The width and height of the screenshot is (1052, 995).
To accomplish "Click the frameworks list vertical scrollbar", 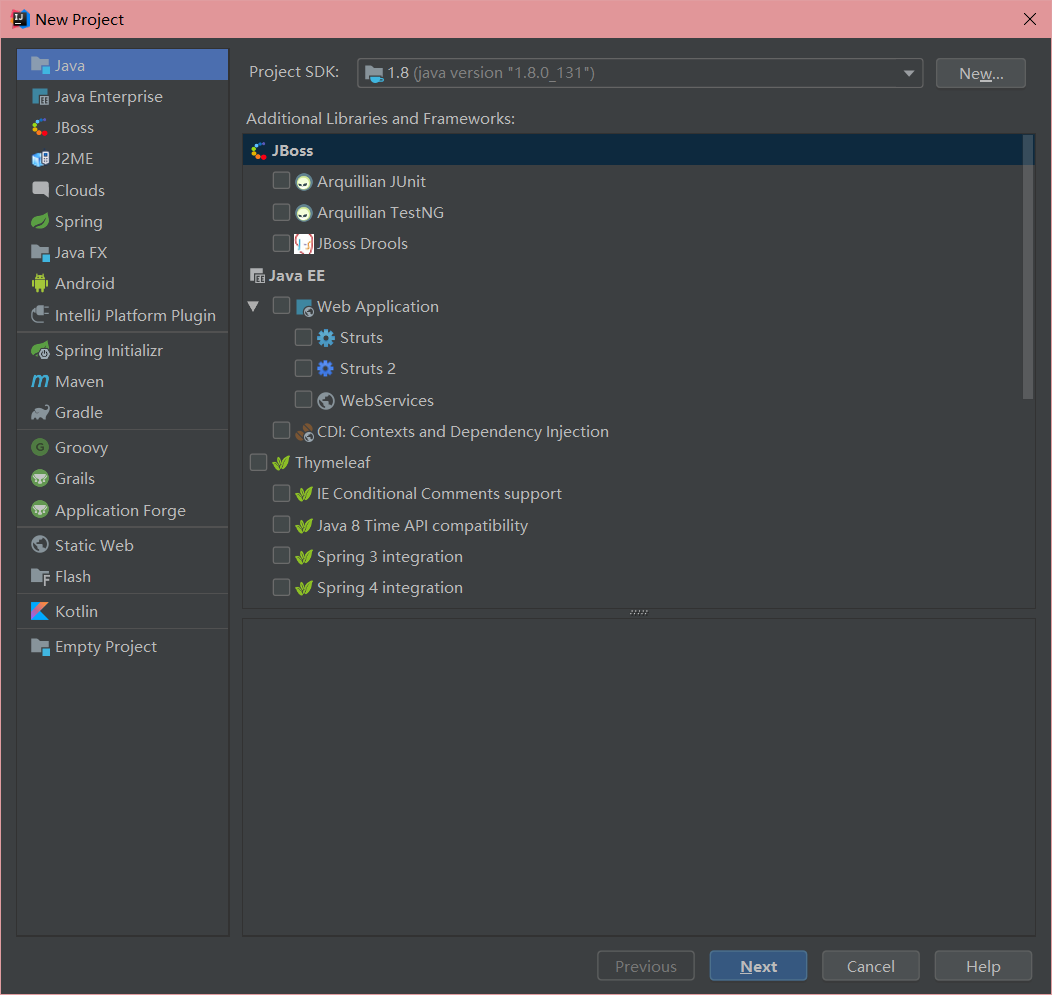I will point(1028,267).
